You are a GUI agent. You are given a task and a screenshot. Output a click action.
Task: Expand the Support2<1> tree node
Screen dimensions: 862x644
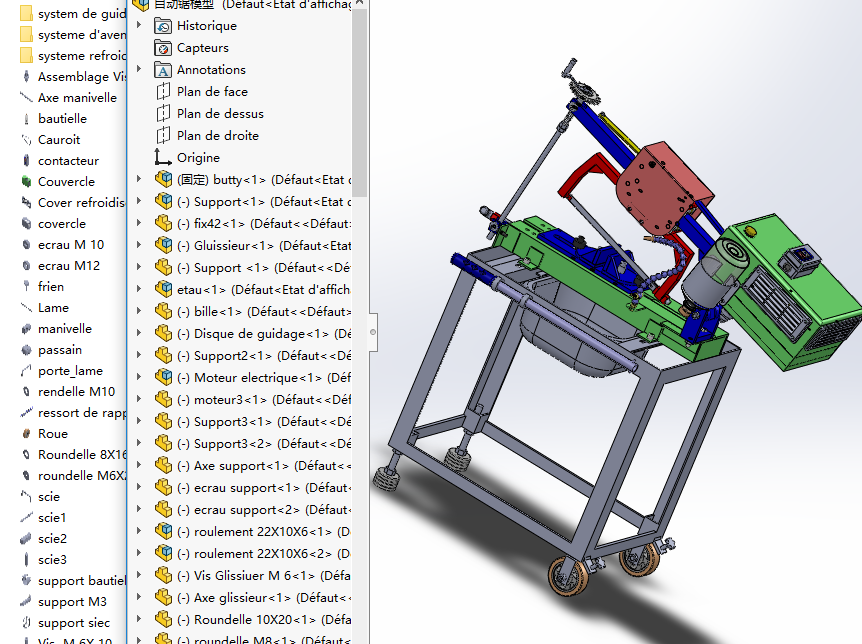tap(139, 355)
